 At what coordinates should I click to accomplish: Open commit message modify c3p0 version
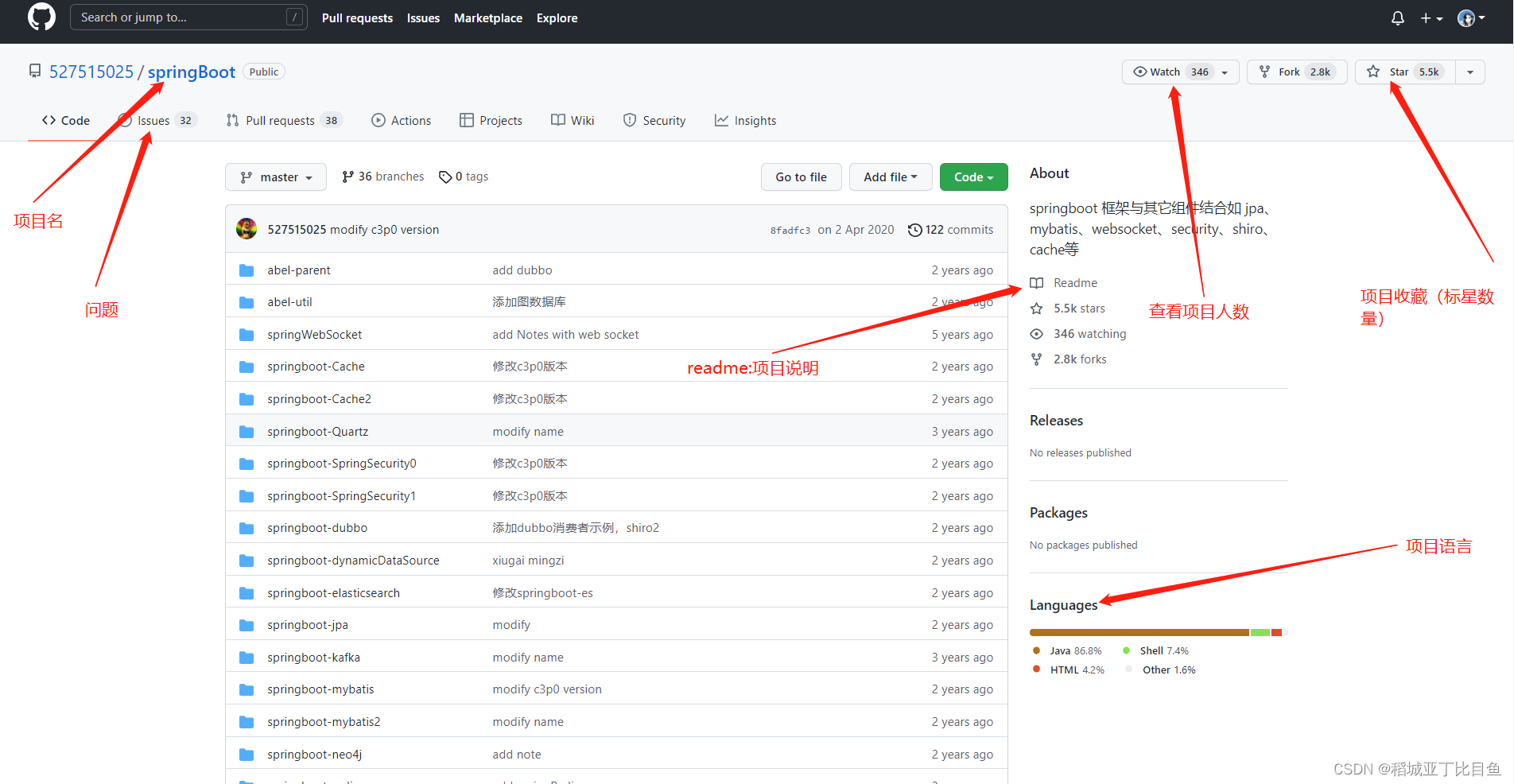point(385,230)
